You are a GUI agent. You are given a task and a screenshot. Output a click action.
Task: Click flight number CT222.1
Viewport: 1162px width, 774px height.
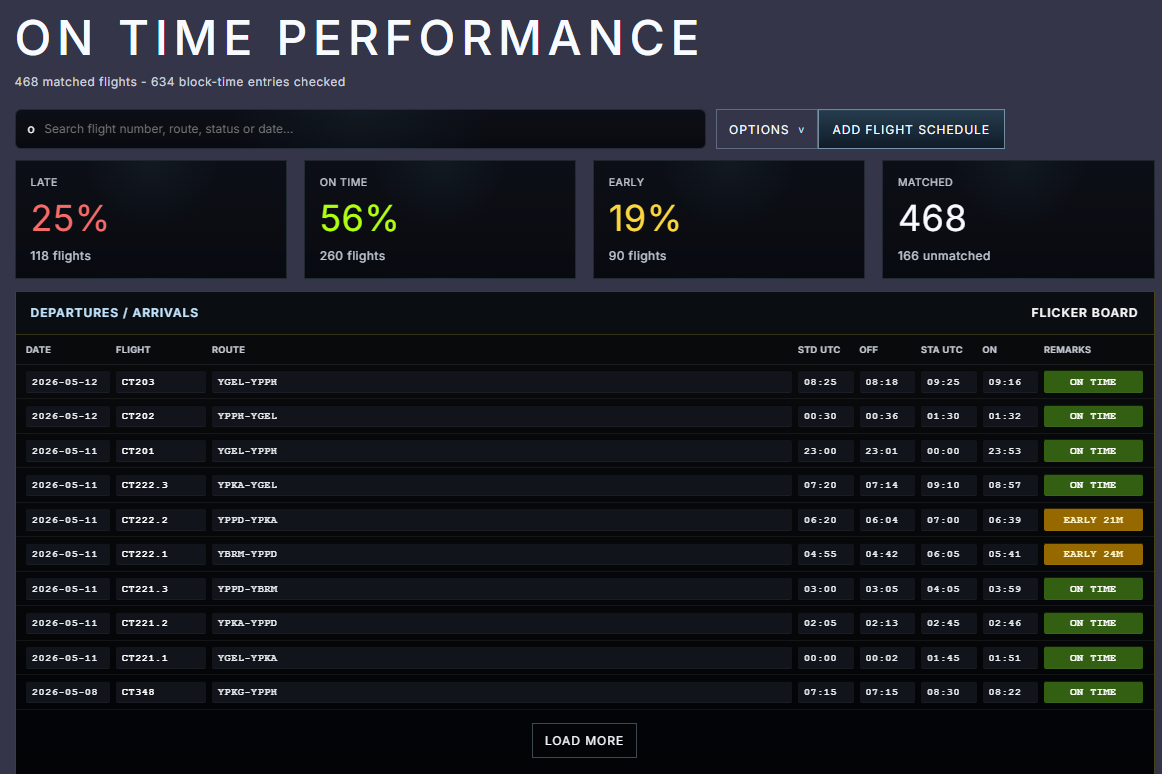coord(145,555)
